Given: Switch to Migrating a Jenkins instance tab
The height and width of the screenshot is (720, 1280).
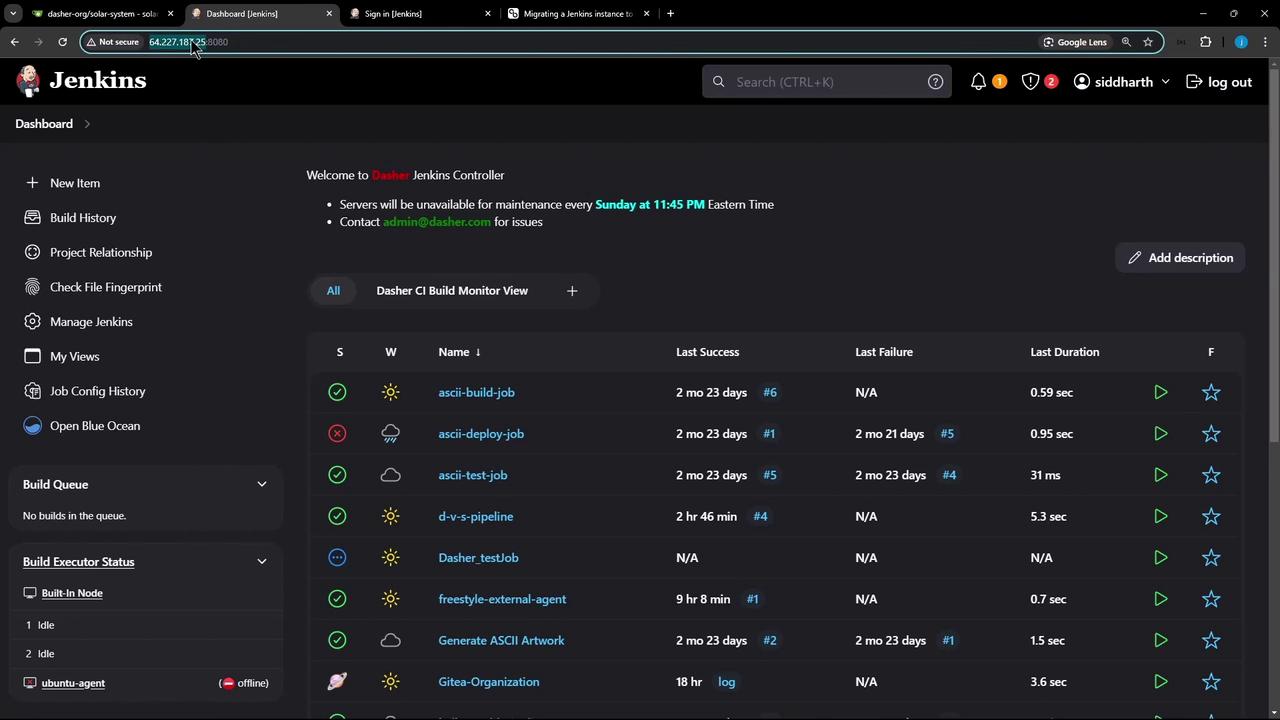Looking at the screenshot, I should (x=578, y=14).
